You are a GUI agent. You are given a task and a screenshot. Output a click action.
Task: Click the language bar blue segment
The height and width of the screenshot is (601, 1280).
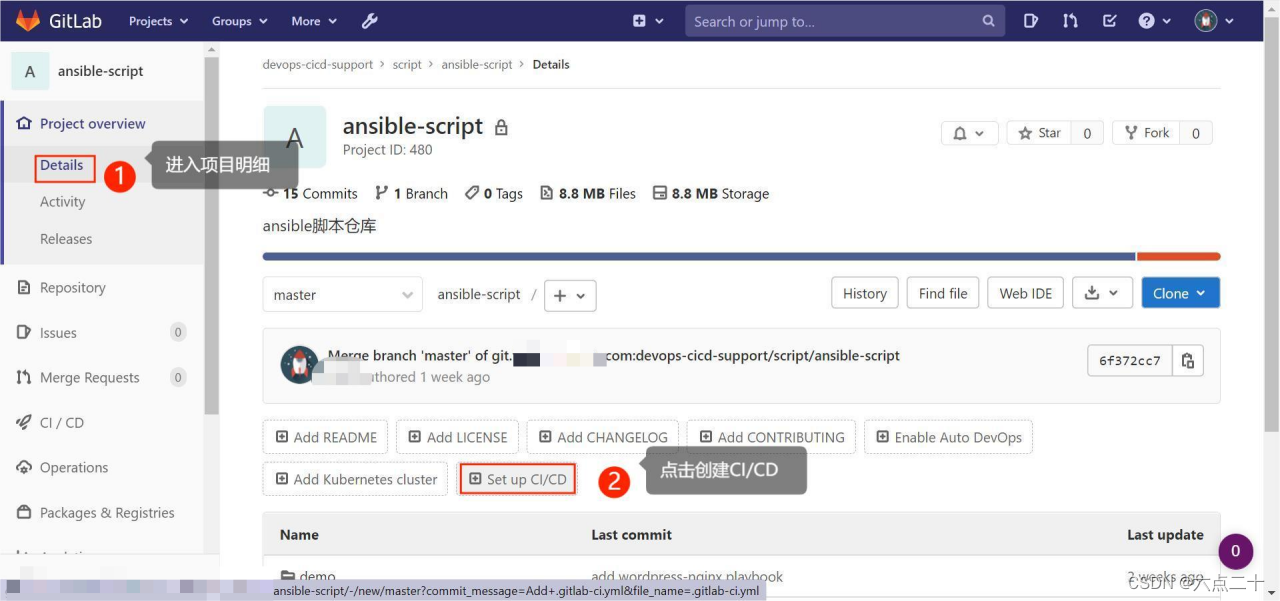(699, 257)
